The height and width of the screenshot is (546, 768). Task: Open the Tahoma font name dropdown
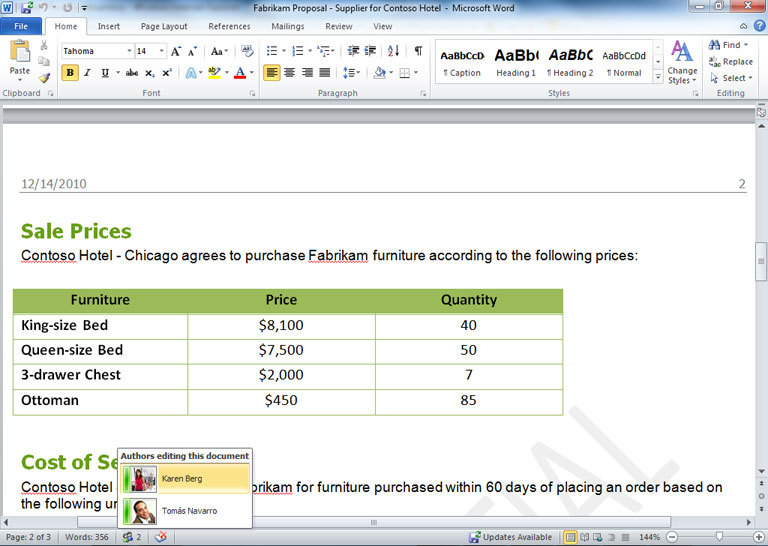129,51
